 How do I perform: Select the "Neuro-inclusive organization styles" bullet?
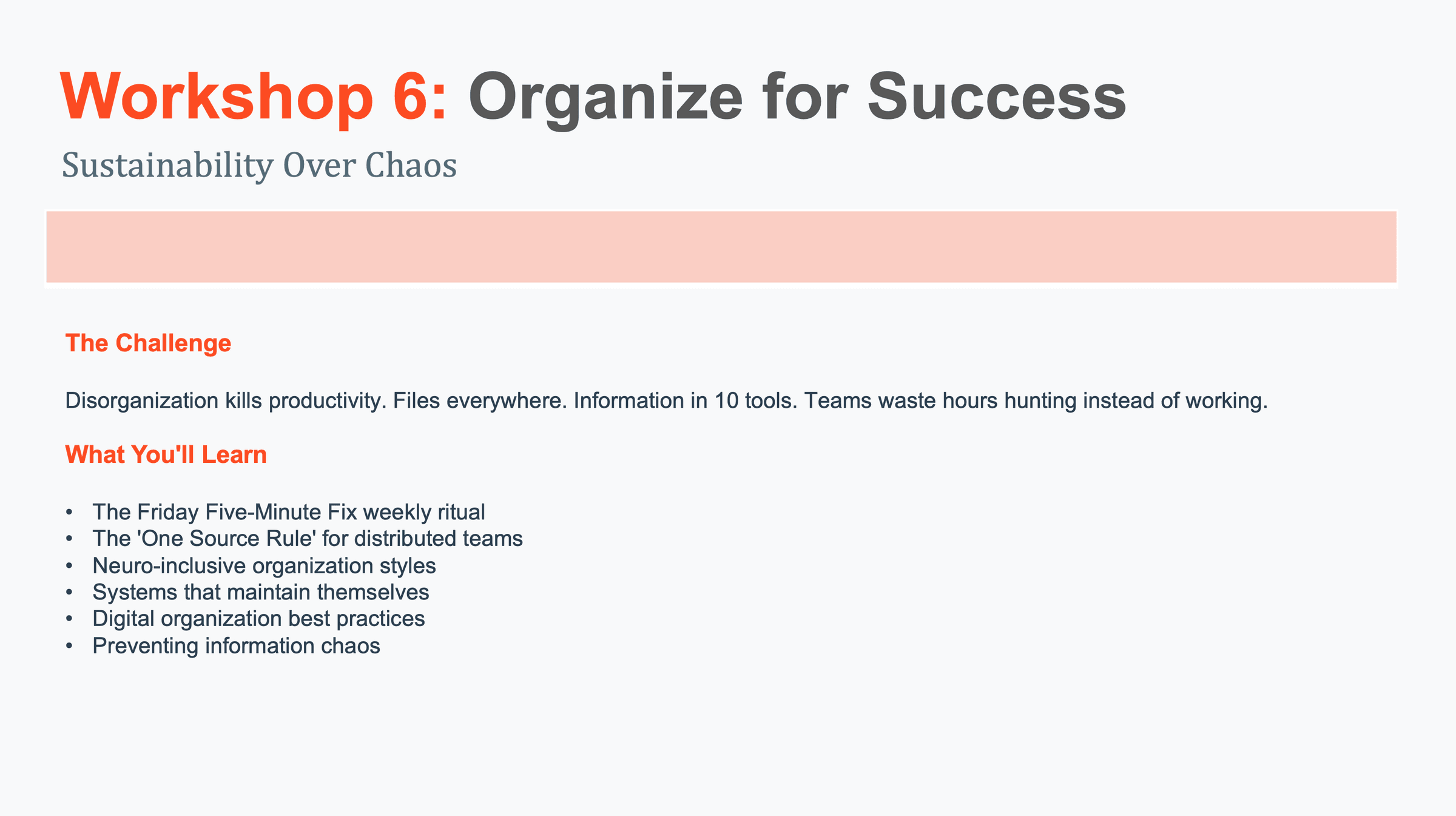click(264, 566)
